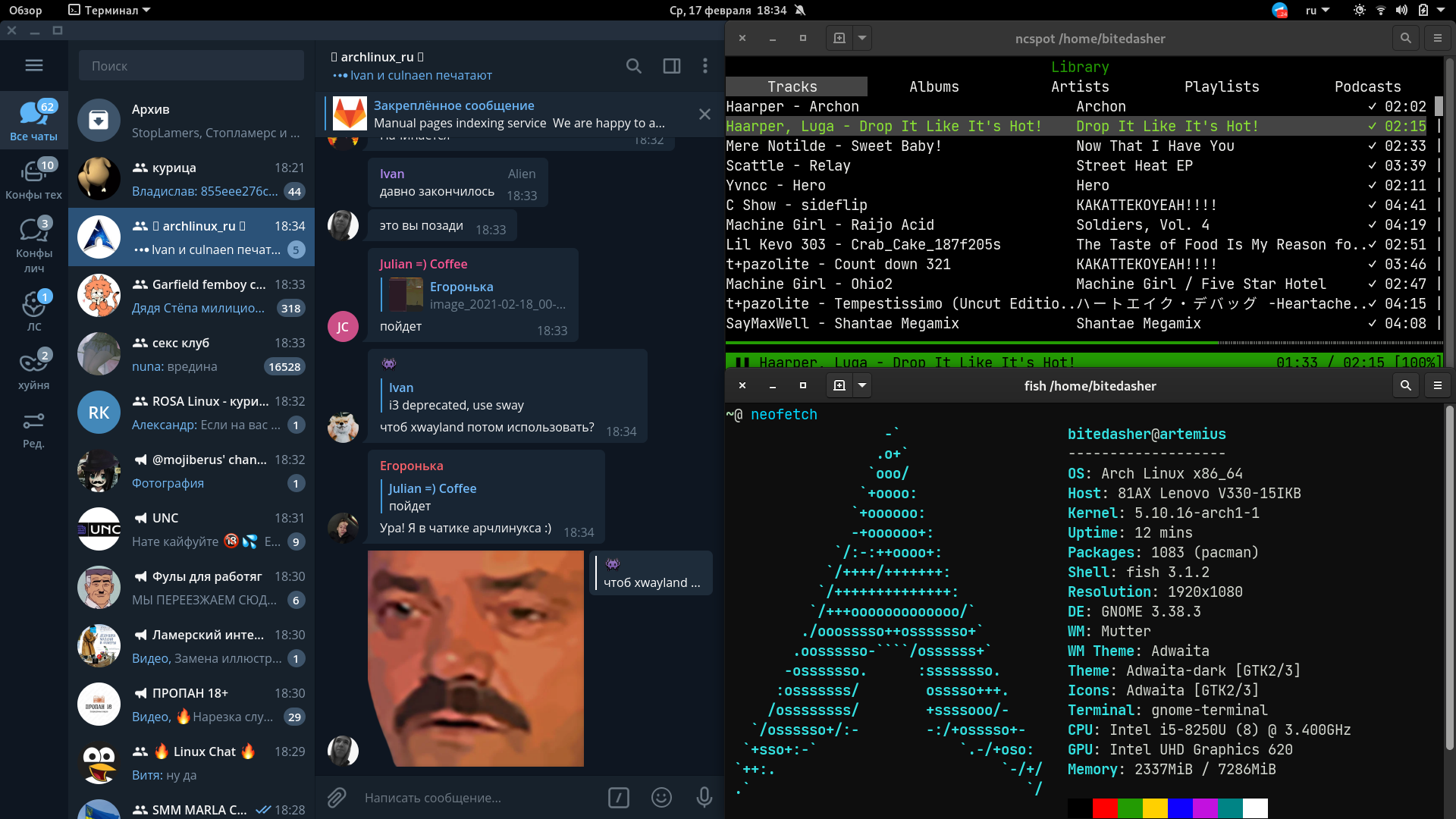
Task: Open the mustached man meme image
Action: pyautogui.click(x=475, y=658)
